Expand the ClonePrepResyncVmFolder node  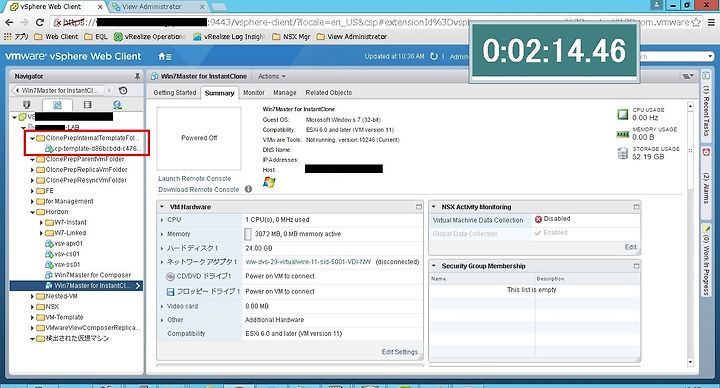pos(32,180)
